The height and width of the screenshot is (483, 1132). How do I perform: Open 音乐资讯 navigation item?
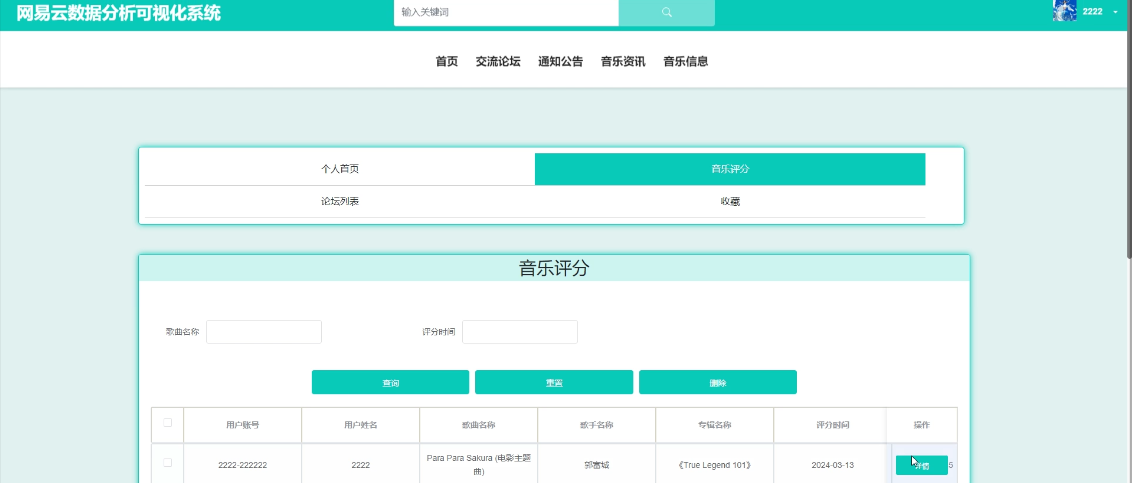[x=622, y=61]
